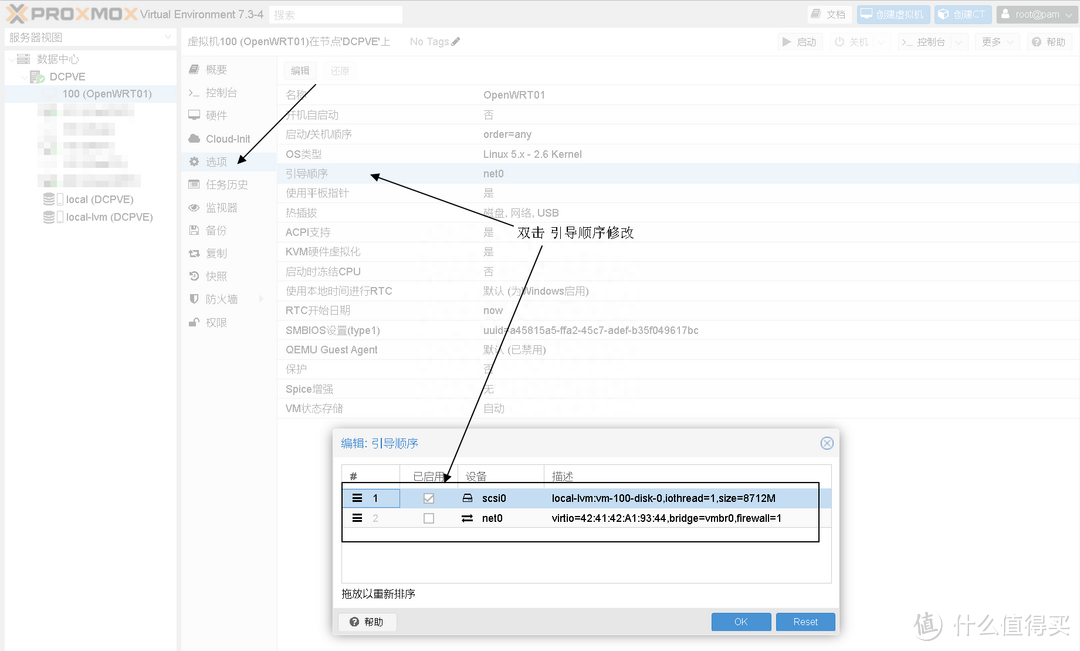
Task: Click the gear icon beside 选项
Action: pos(194,161)
